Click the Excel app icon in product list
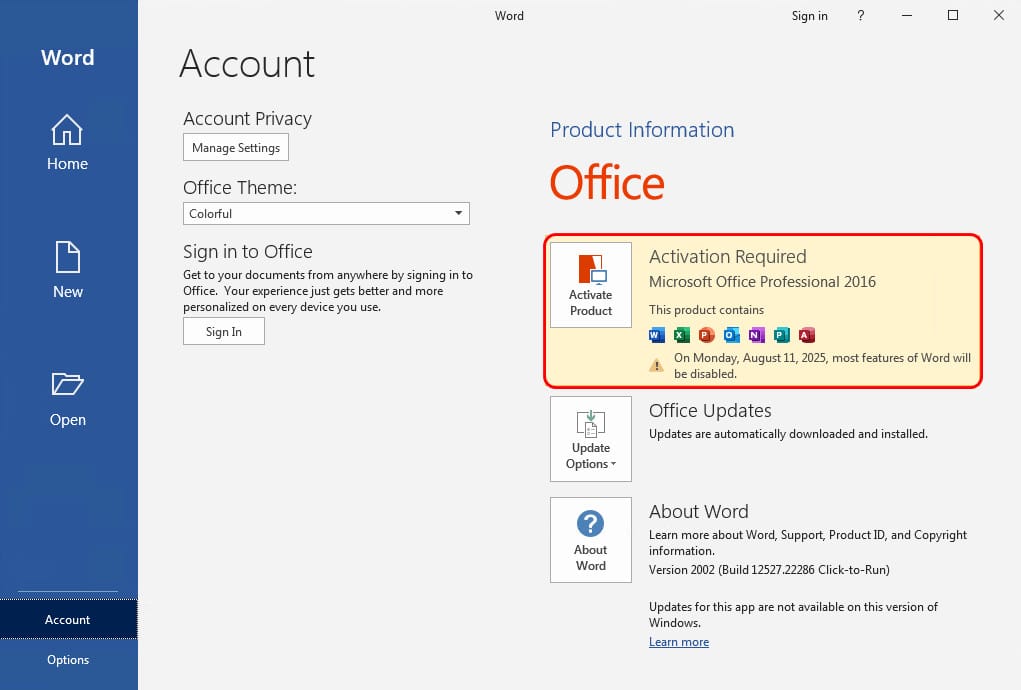The width and height of the screenshot is (1021, 690). click(682, 335)
